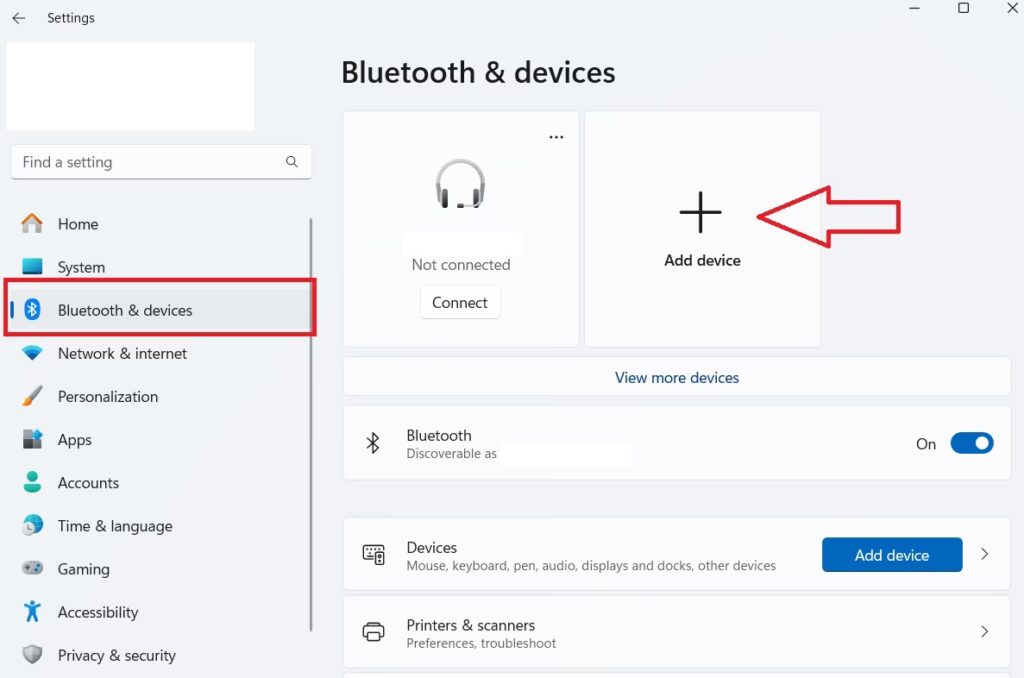Click the sidebar vertical scrollbar
Image resolution: width=1024 pixels, height=678 pixels.
tap(311, 420)
